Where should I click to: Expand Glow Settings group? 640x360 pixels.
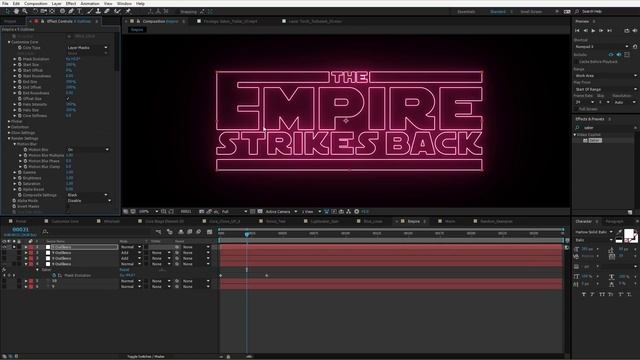point(9,133)
